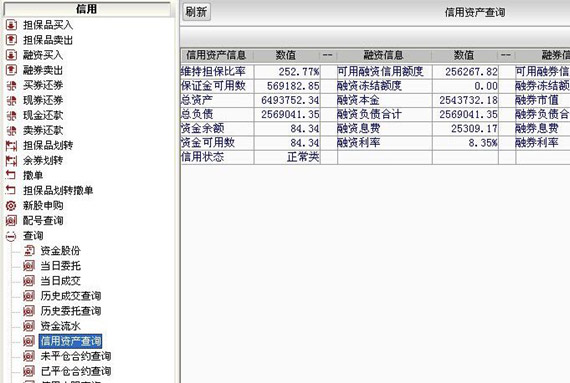This screenshot has height=383, width=570.
Task: Select 历史委托查询 under 查询
Action: point(71,311)
